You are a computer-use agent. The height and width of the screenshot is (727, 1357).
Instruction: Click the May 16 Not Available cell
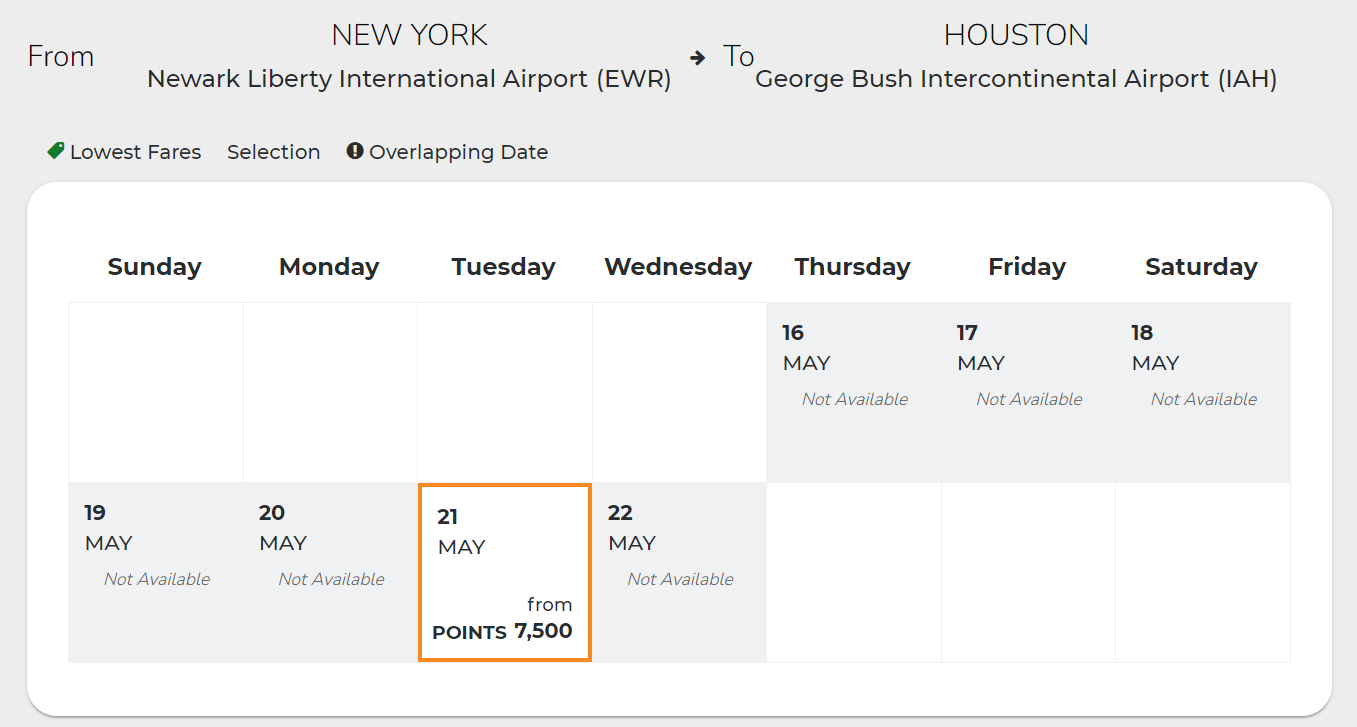click(x=853, y=392)
